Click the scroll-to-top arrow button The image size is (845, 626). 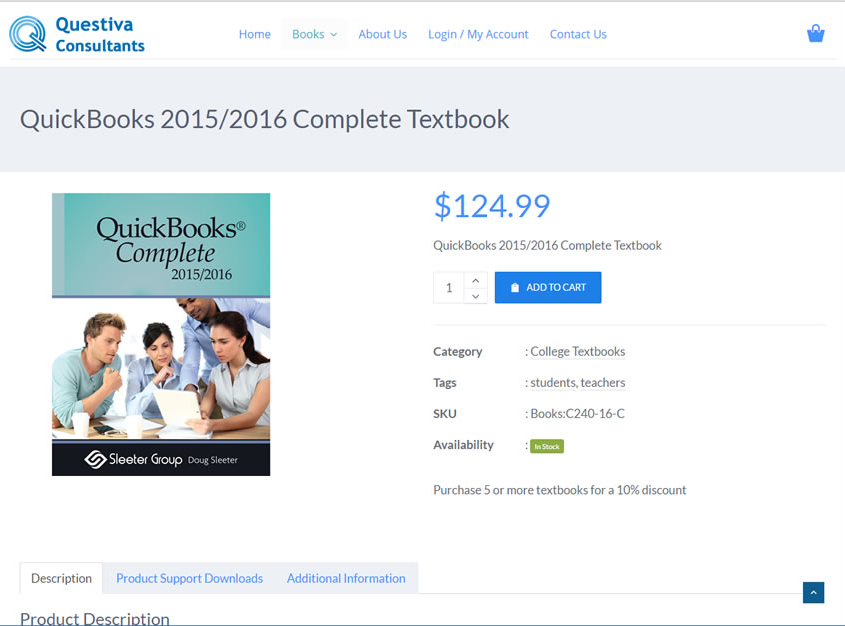[813, 593]
